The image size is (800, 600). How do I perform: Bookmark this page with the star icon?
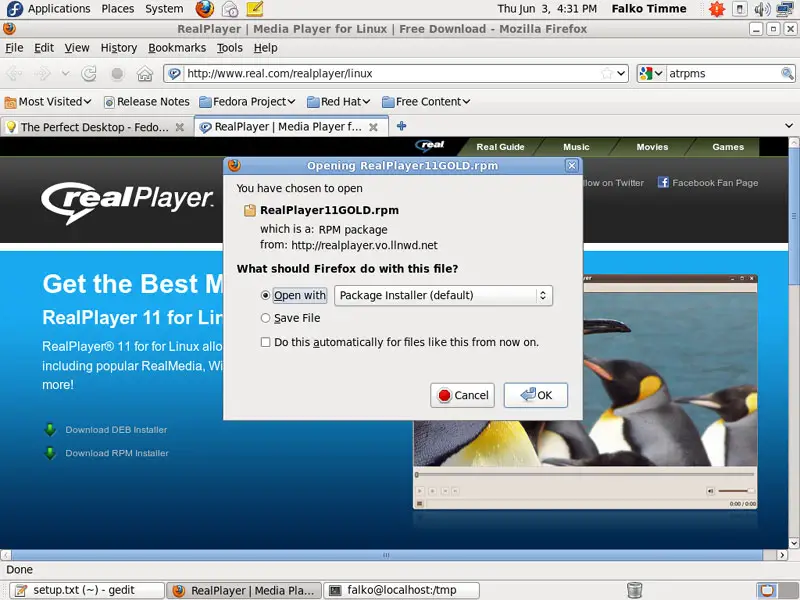[607, 73]
